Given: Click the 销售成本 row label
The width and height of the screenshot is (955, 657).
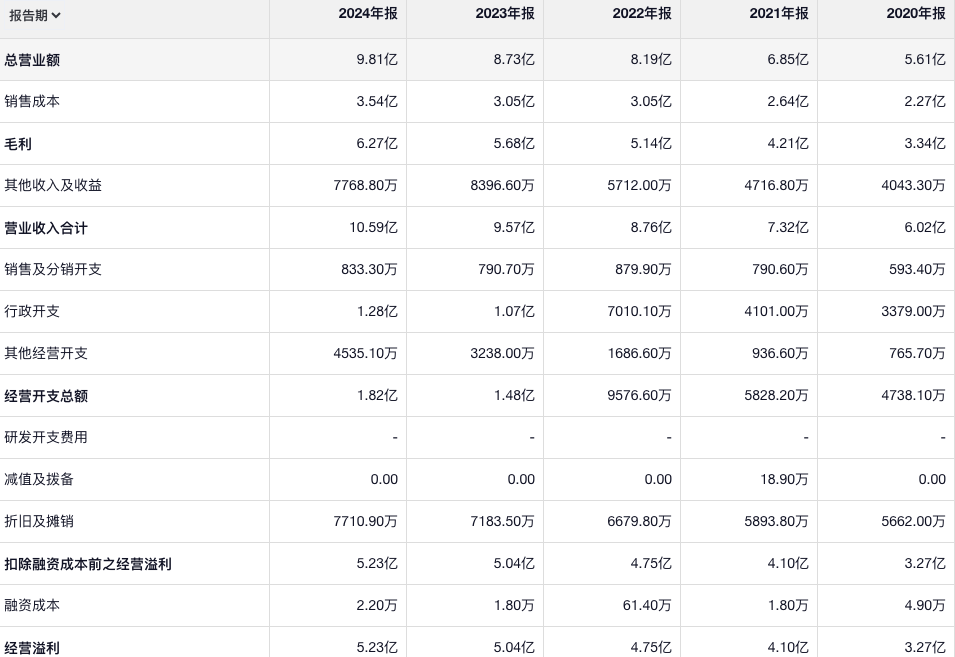Looking at the screenshot, I should pyautogui.click(x=32, y=102).
